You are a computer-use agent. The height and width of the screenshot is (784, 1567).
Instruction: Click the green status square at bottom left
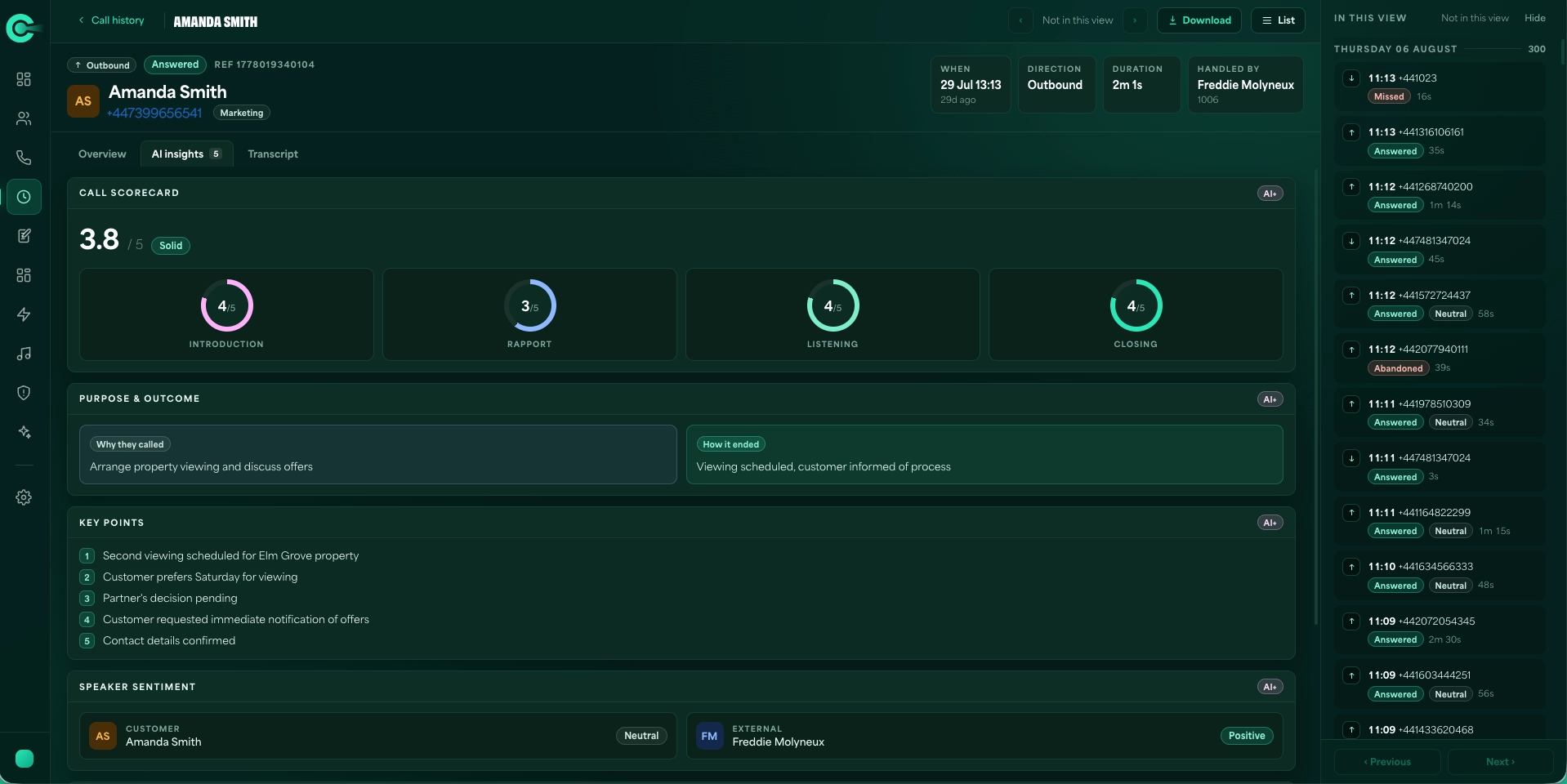point(25,759)
